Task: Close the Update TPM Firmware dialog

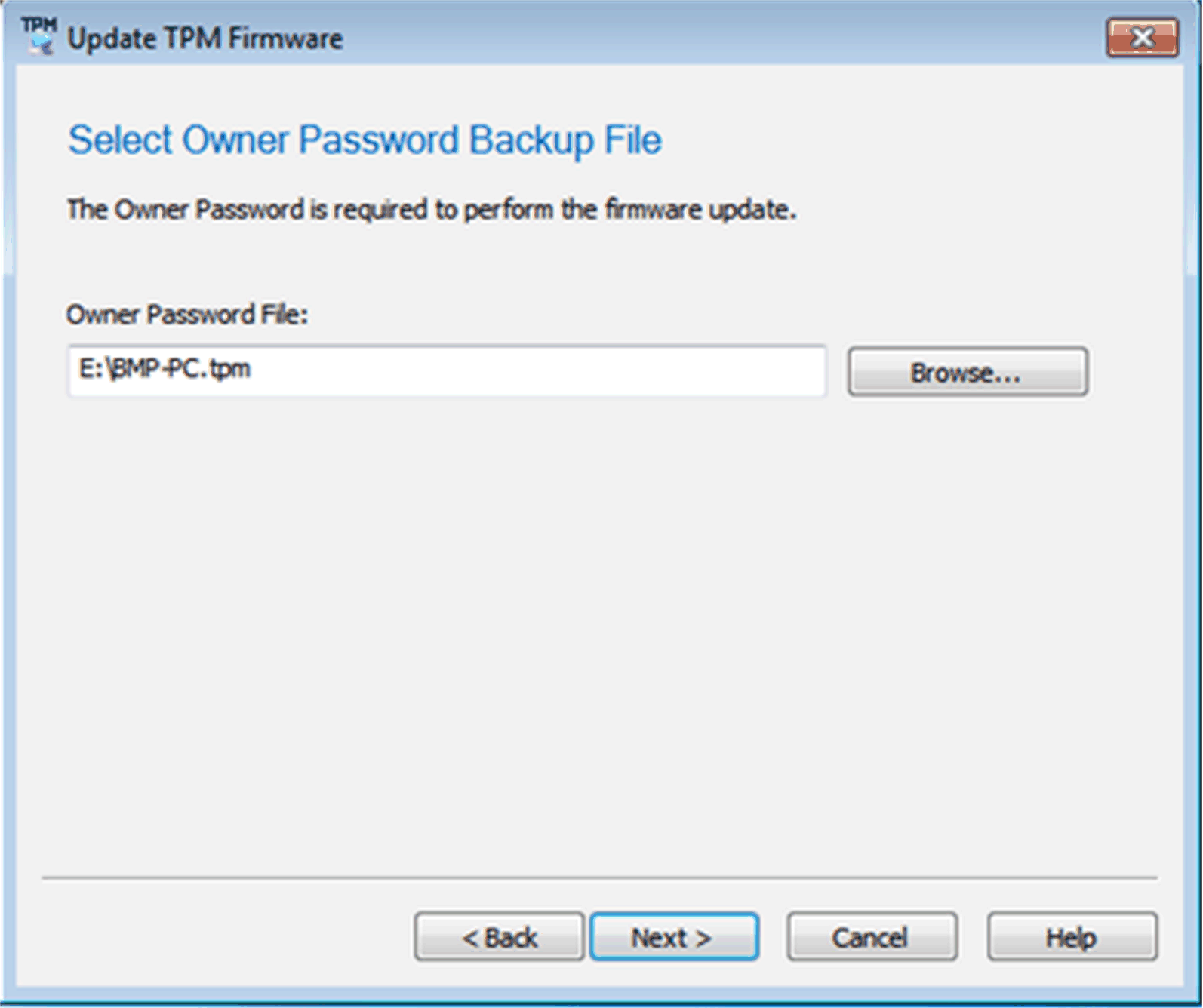Action: (x=1141, y=38)
